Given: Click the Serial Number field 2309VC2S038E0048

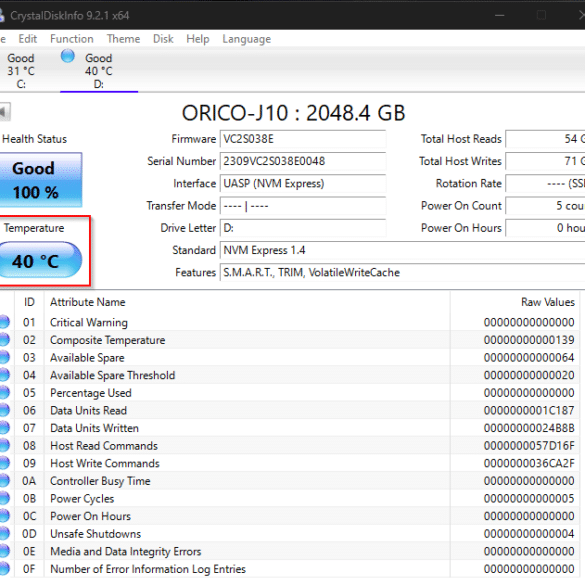Looking at the screenshot, I should click(303, 161).
